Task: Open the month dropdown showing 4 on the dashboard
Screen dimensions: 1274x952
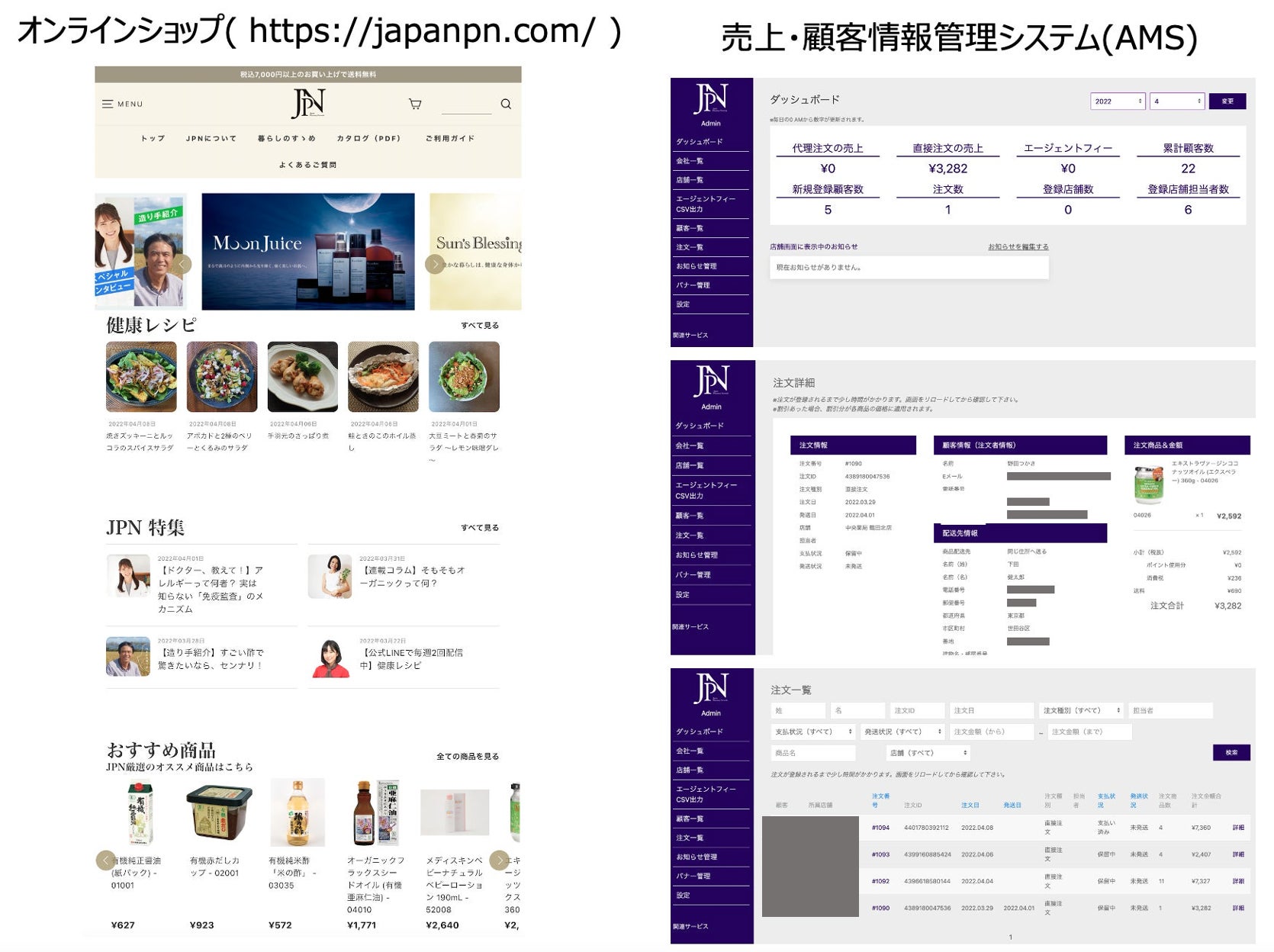Action: (x=1177, y=101)
